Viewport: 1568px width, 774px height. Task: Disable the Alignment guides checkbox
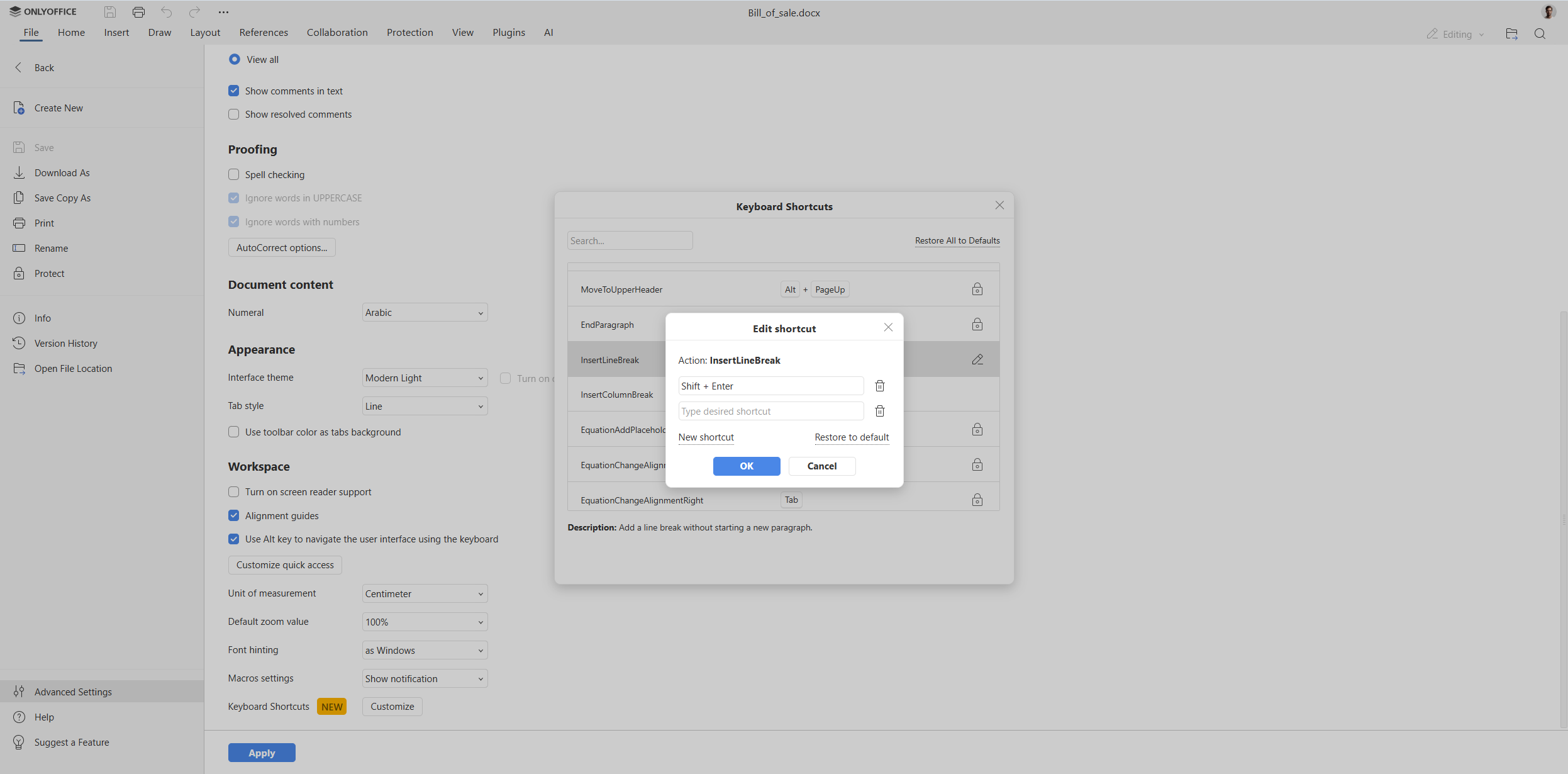click(x=233, y=515)
